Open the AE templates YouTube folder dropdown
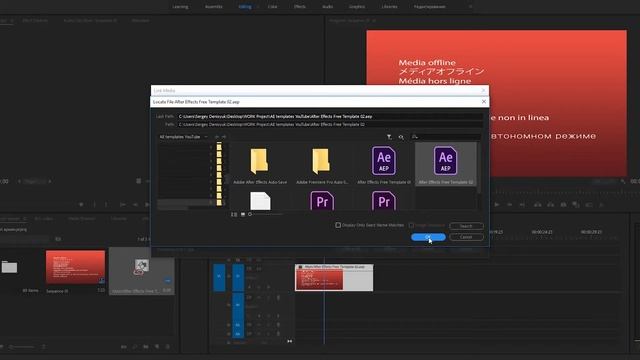Image resolution: width=640 pixels, height=360 pixels. pyautogui.click(x=183, y=137)
